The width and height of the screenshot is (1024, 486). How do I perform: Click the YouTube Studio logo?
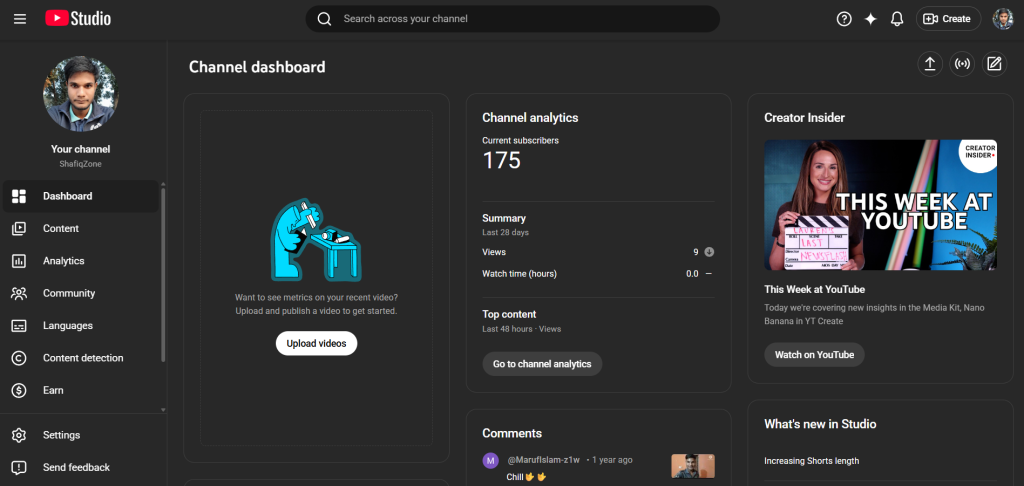click(x=78, y=19)
